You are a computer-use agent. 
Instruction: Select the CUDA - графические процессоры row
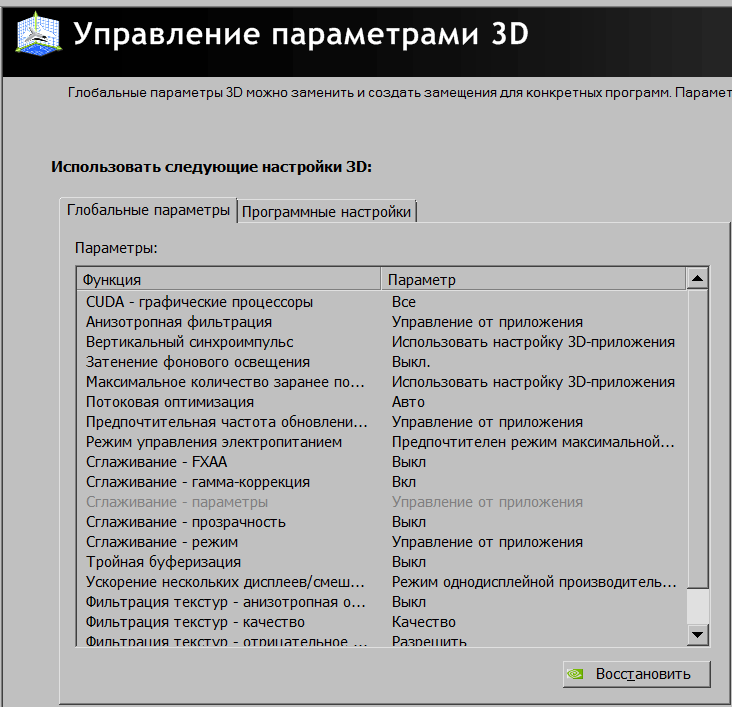click(200, 302)
